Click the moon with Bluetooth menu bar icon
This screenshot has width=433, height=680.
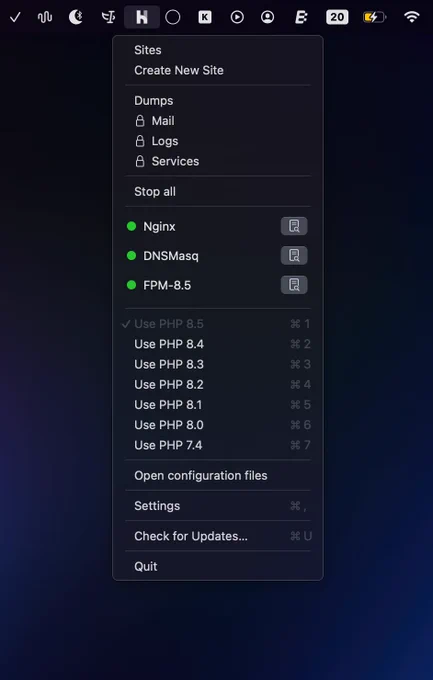coord(76,17)
